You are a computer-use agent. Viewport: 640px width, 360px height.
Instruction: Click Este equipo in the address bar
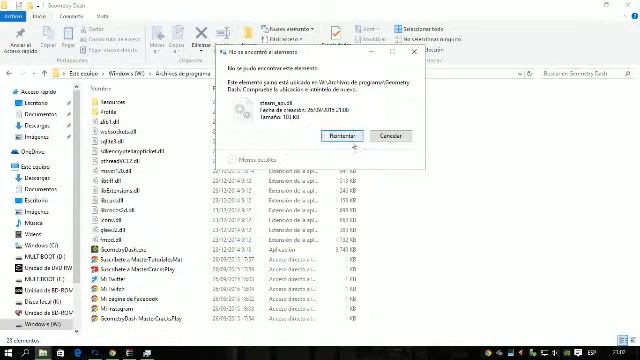click(84, 74)
